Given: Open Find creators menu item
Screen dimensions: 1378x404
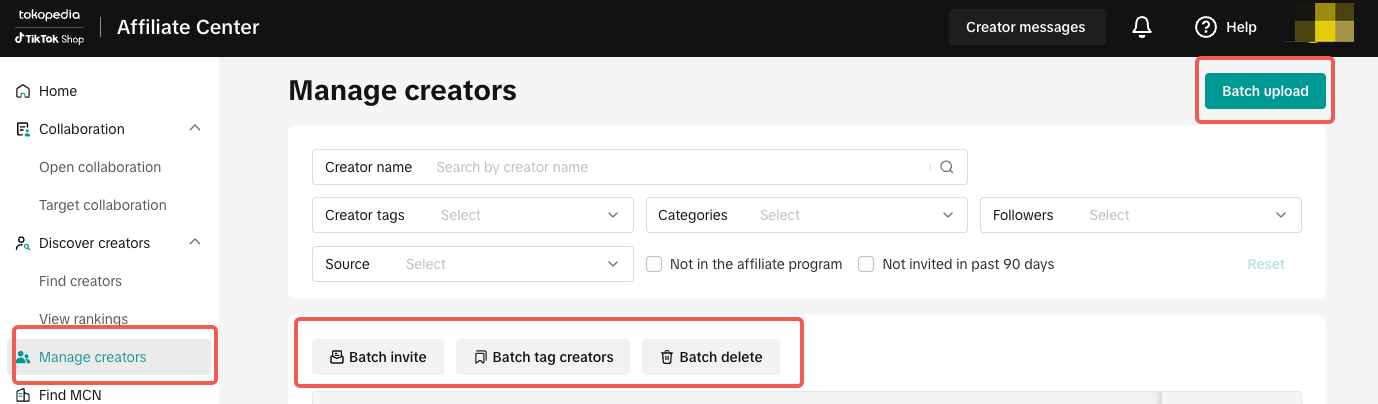Looking at the screenshot, I should (80, 281).
